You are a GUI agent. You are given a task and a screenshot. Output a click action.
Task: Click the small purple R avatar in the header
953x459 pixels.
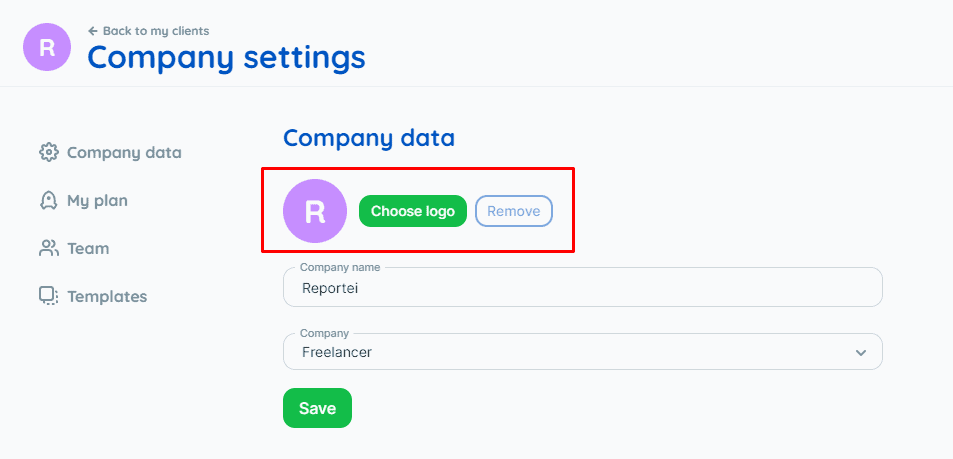(x=47, y=47)
